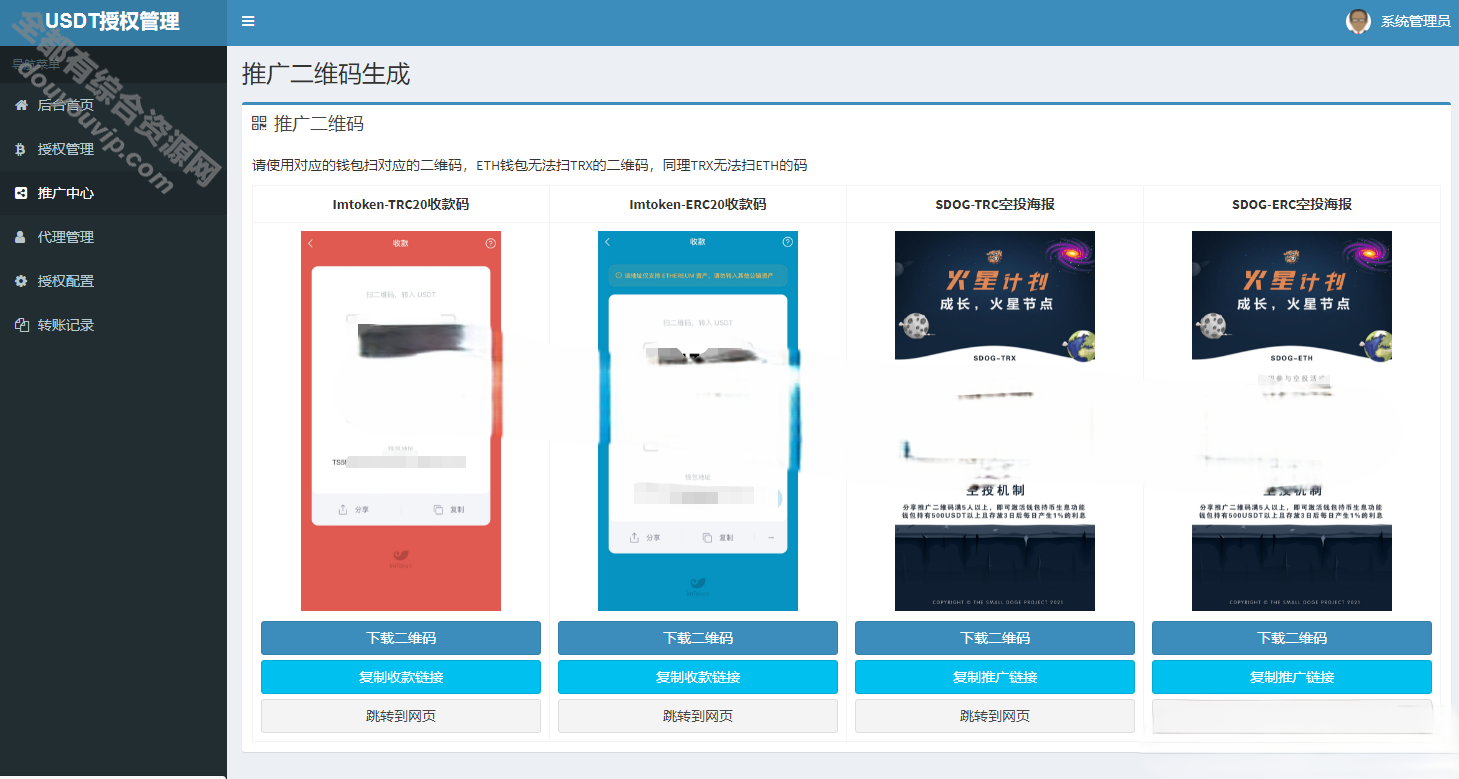Copy the payment link for Imtoken-TRC20
Viewport: 1459px width, 779px height.
[x=401, y=677]
